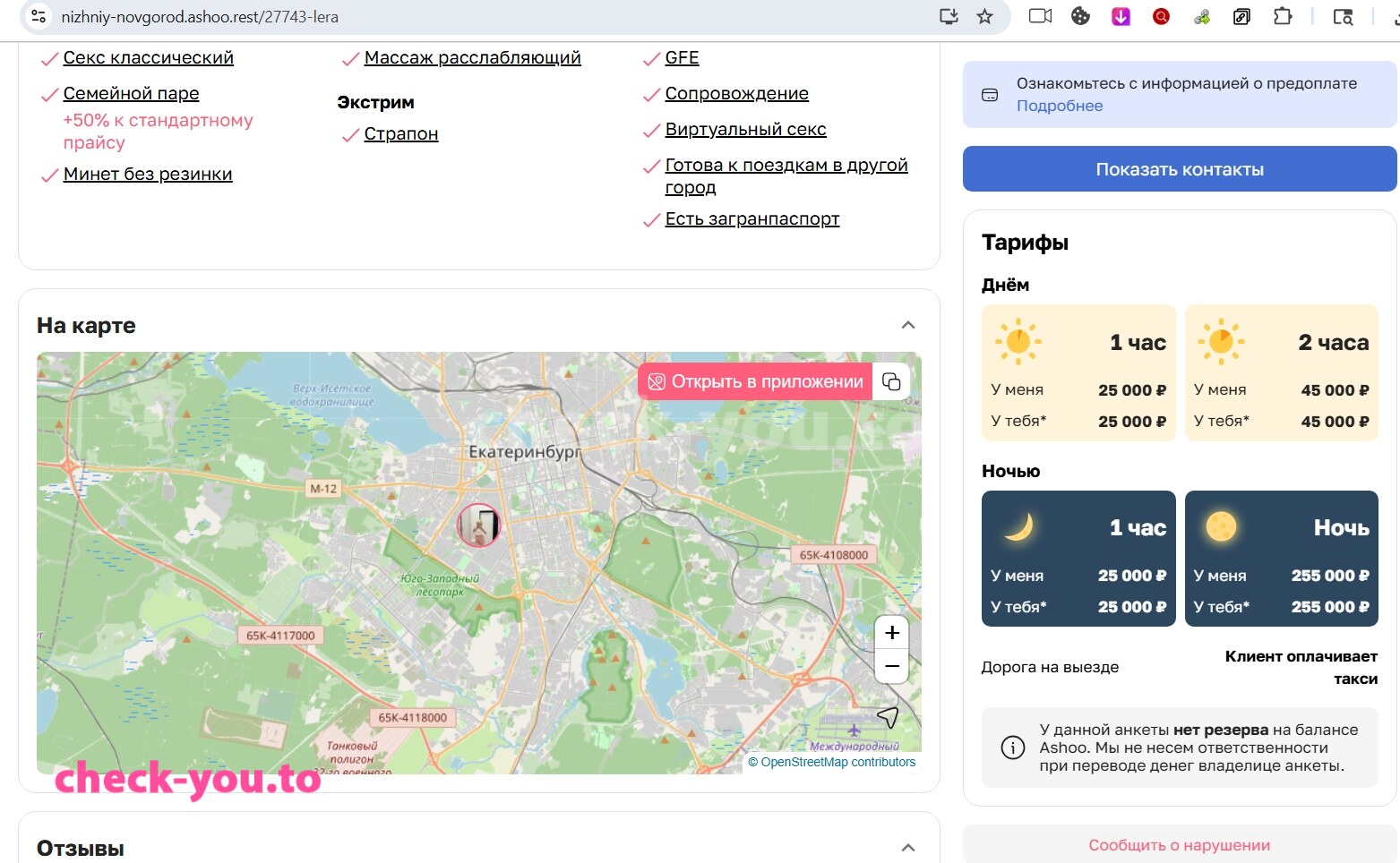
Task: Click the Сообщить о нарушении button
Action: 1180,844
